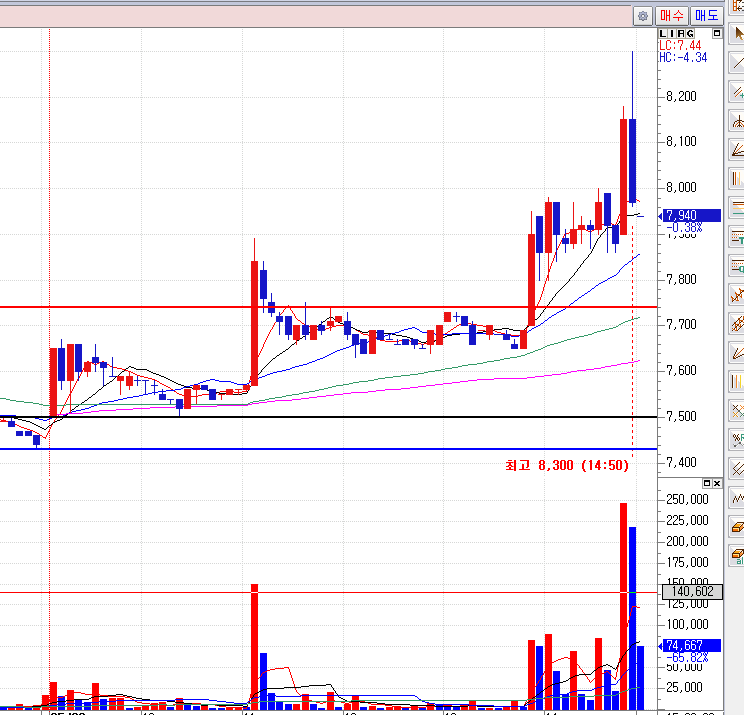Select the wave zigzag line tool
744x715 pixels.
click(737, 498)
